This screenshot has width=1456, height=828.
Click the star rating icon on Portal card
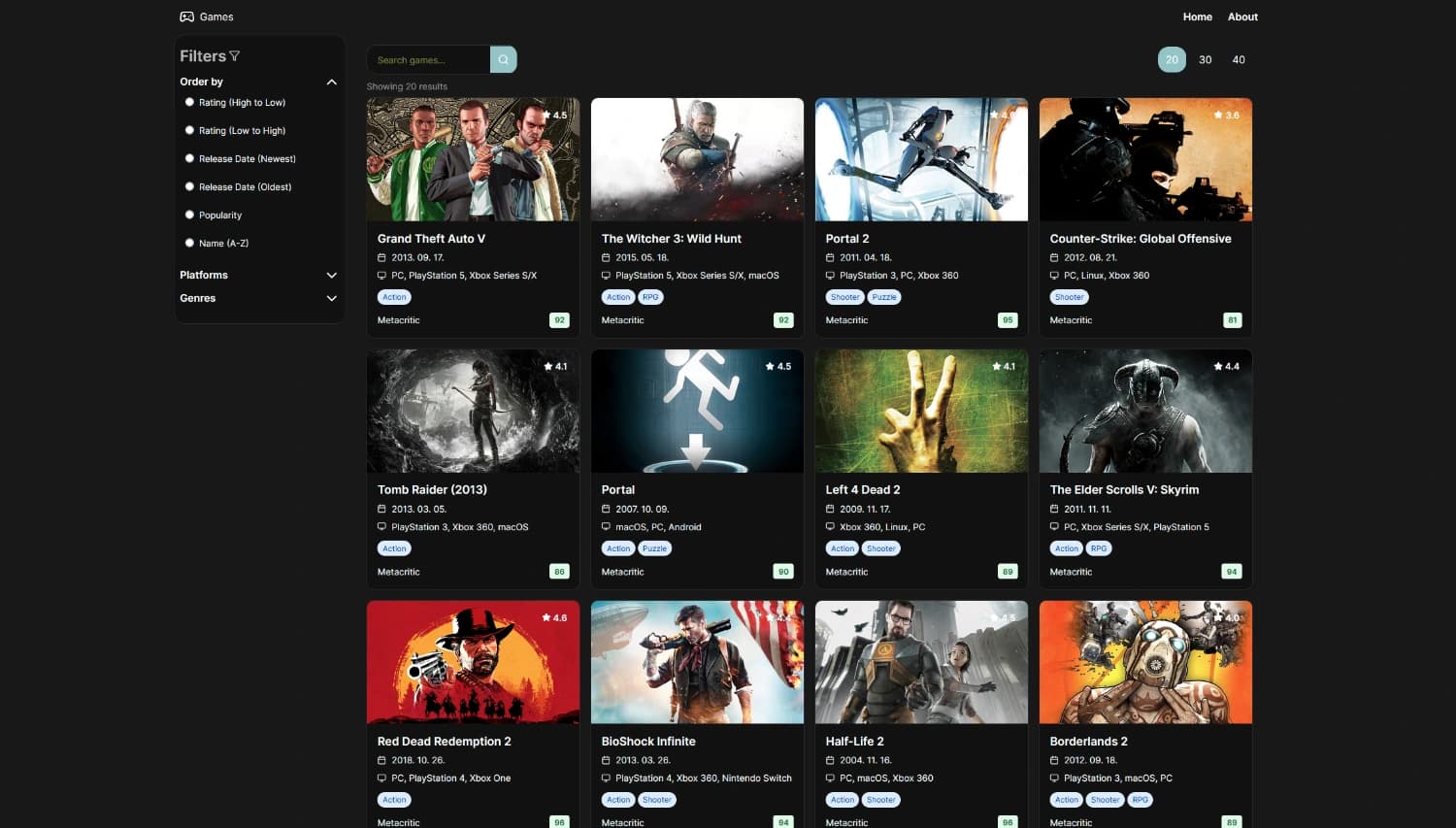769,366
